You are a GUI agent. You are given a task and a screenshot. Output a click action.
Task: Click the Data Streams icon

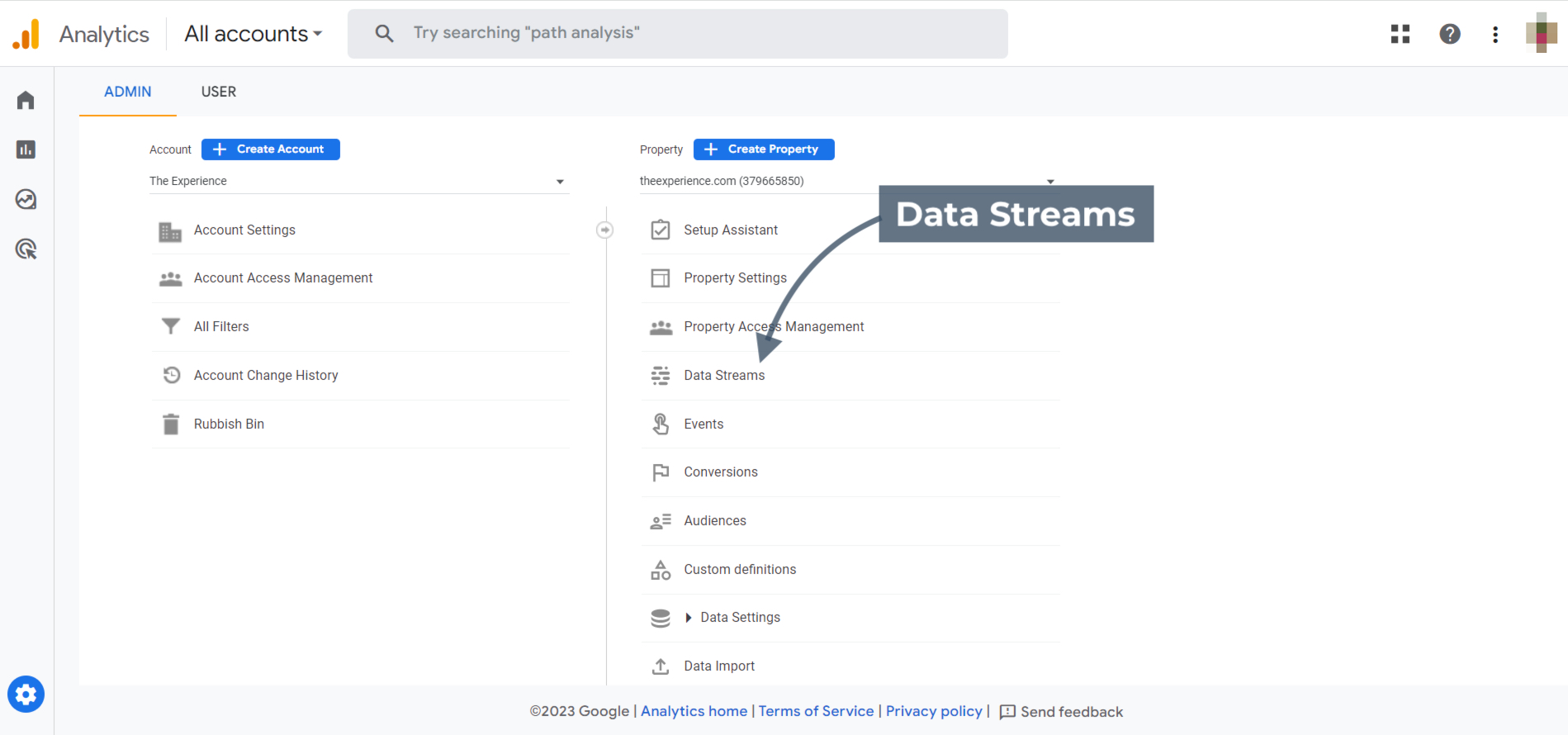(661, 376)
